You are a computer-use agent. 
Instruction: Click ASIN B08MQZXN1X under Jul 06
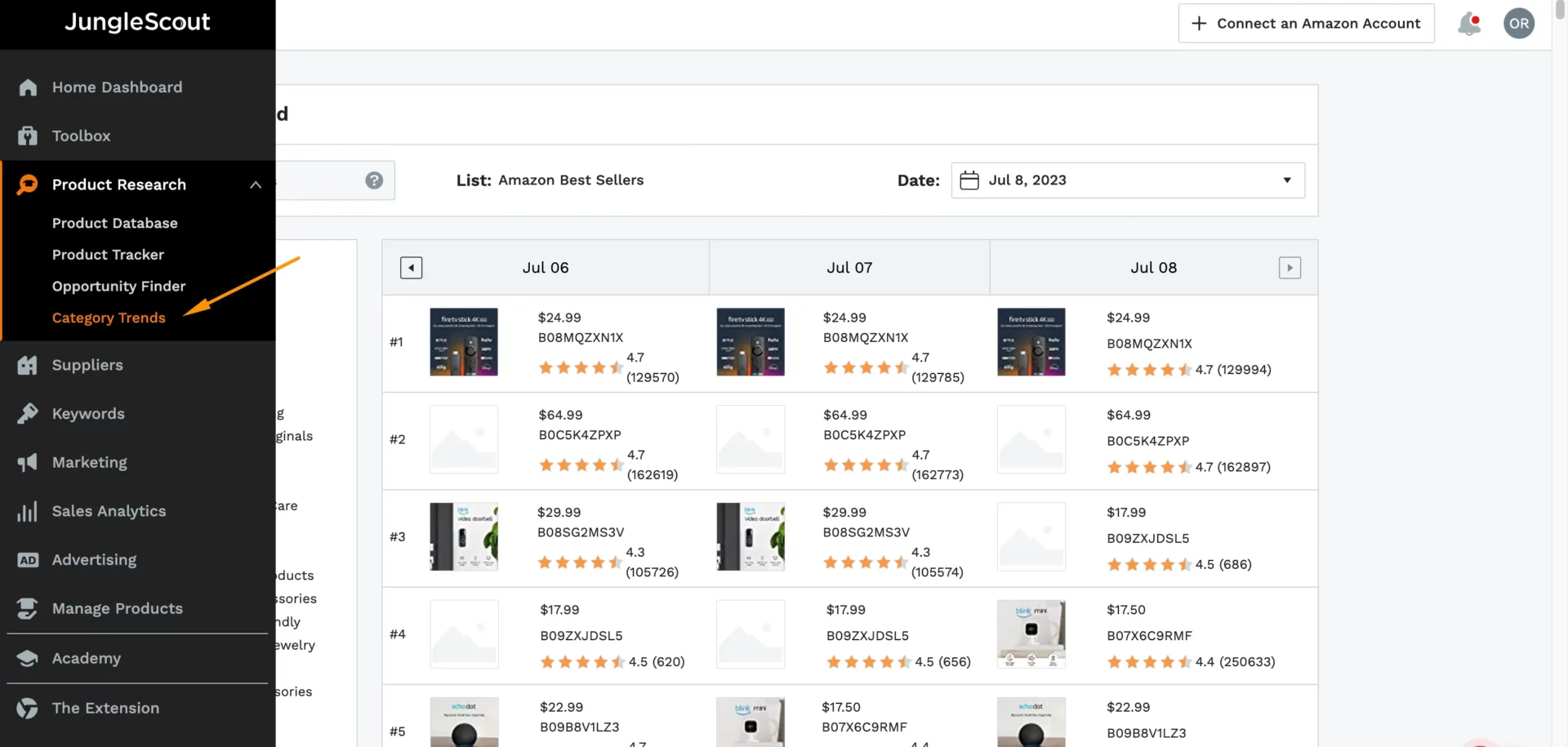tap(581, 338)
